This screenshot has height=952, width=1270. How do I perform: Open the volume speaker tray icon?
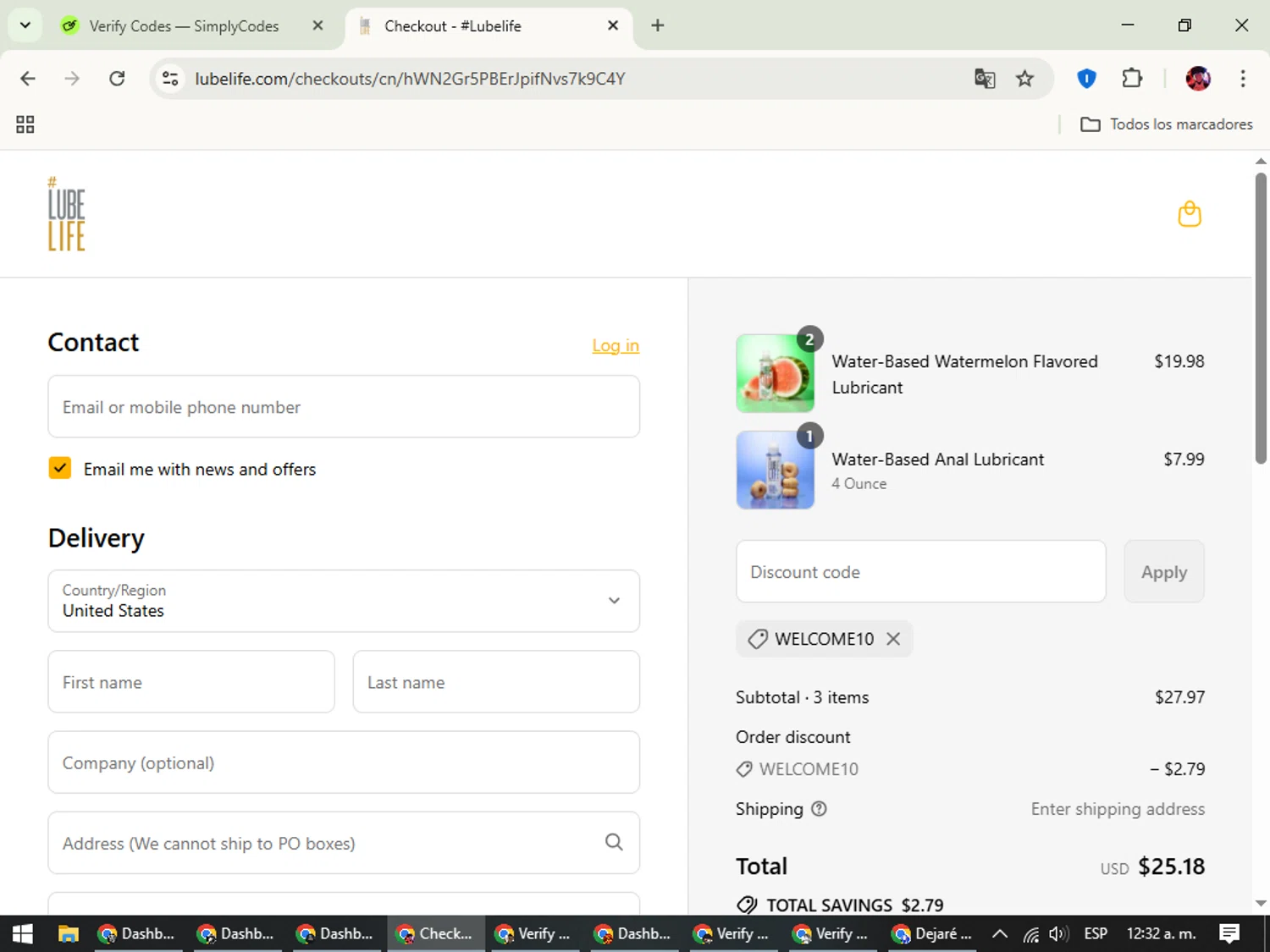(x=1058, y=933)
